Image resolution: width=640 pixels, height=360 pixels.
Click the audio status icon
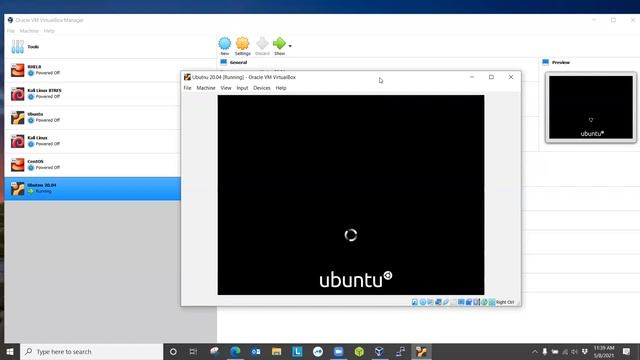point(430,302)
